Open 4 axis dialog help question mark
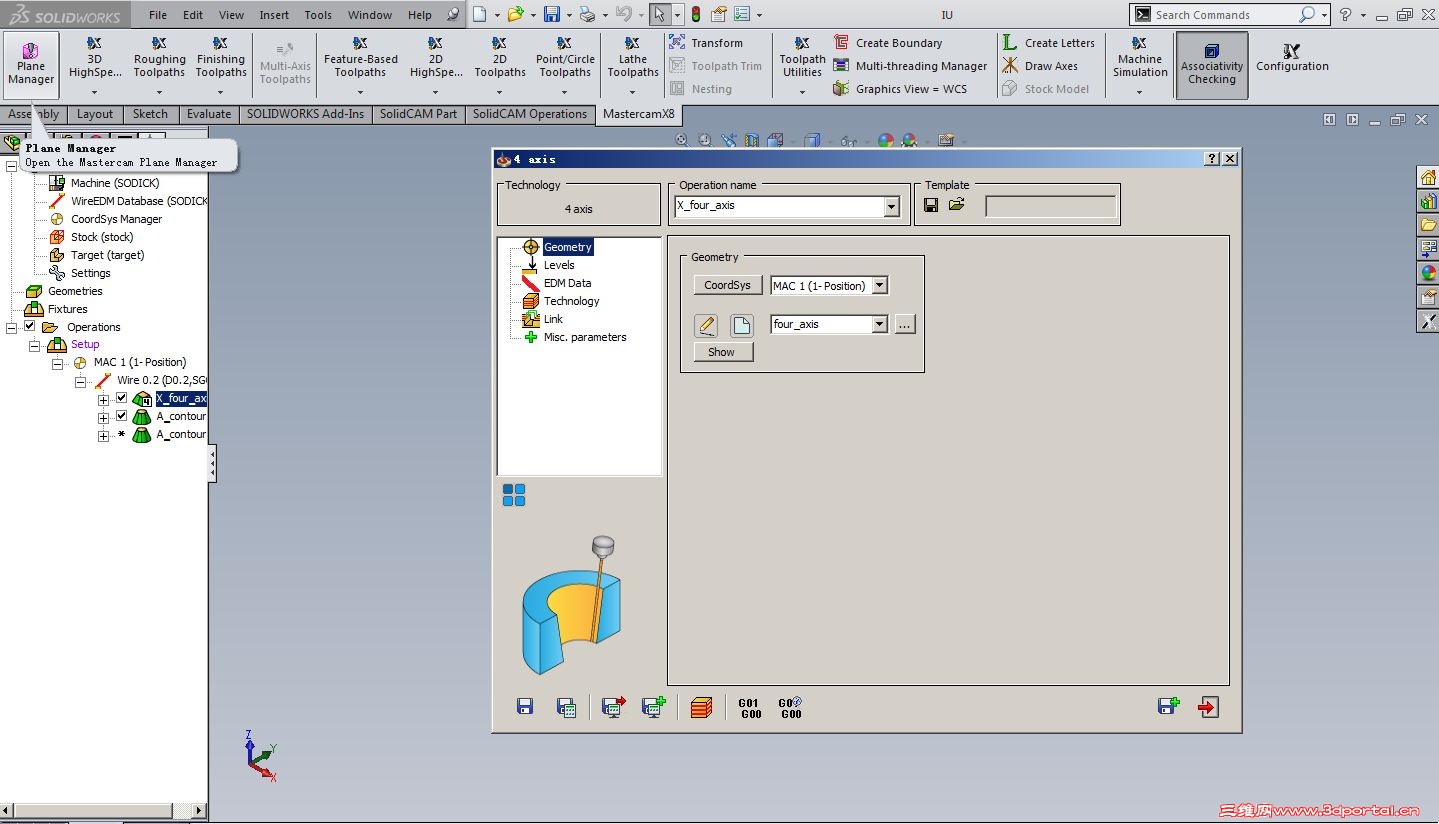Screen dimensions: 1439x824 1212,159
